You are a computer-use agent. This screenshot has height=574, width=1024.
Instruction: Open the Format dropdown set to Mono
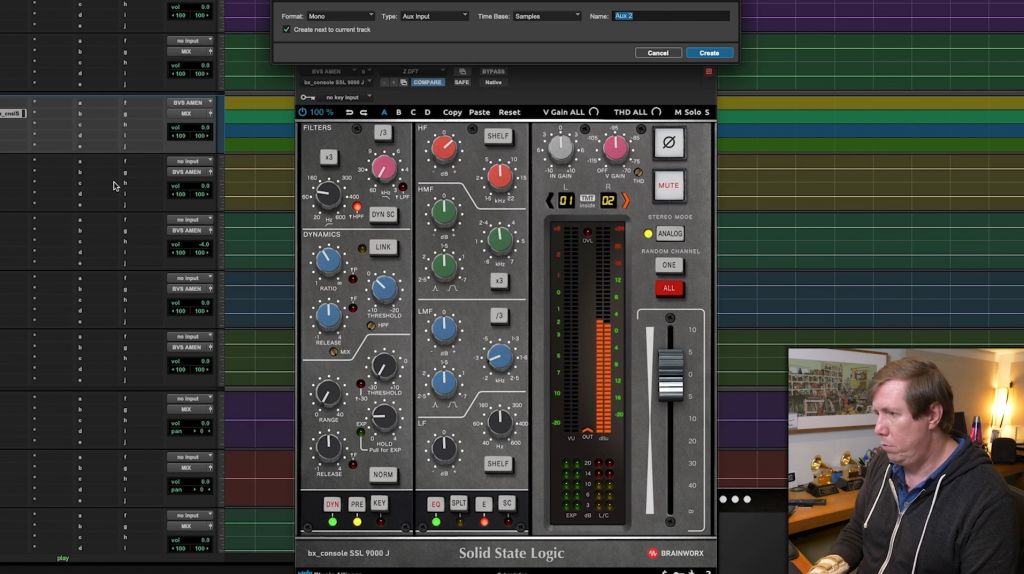(x=340, y=16)
